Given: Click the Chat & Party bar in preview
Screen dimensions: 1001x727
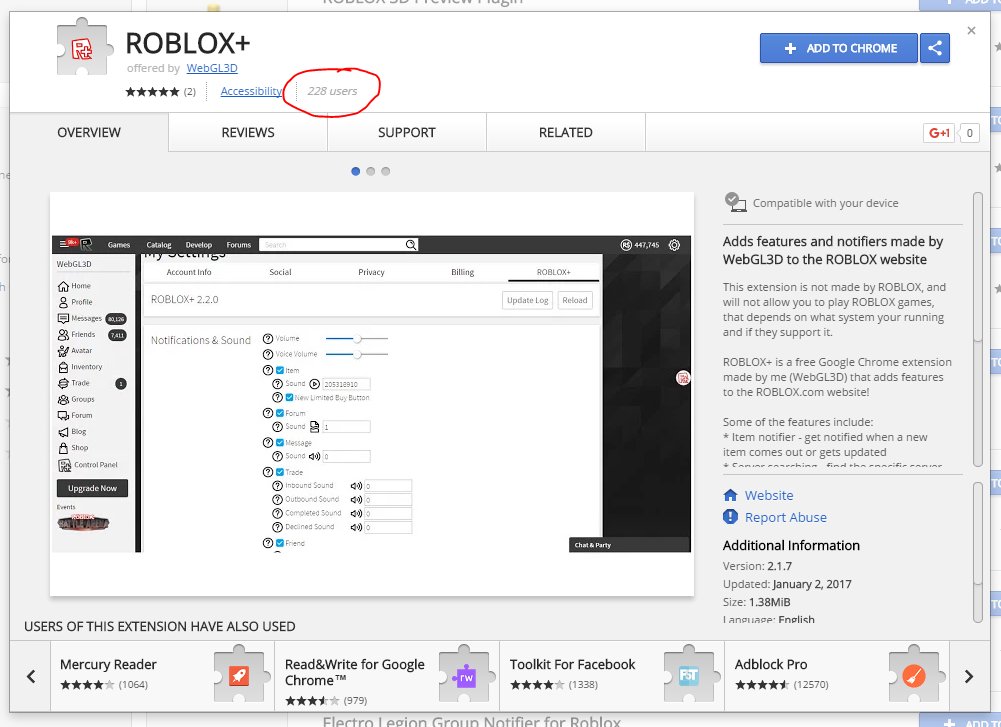Looking at the screenshot, I should pyautogui.click(x=629, y=544).
